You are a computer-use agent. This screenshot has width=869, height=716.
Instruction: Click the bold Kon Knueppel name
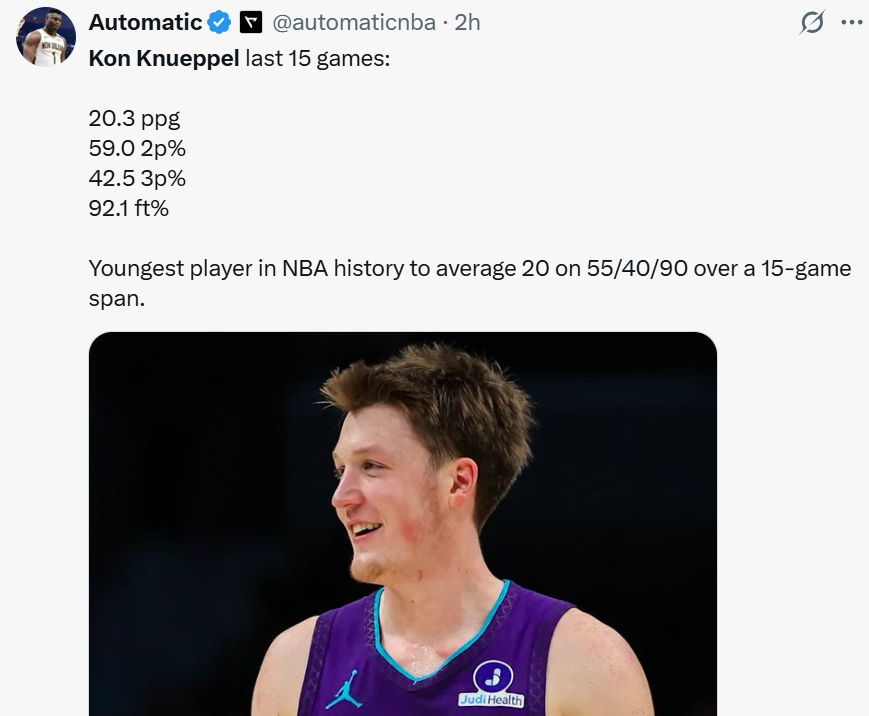pyautogui.click(x=164, y=58)
